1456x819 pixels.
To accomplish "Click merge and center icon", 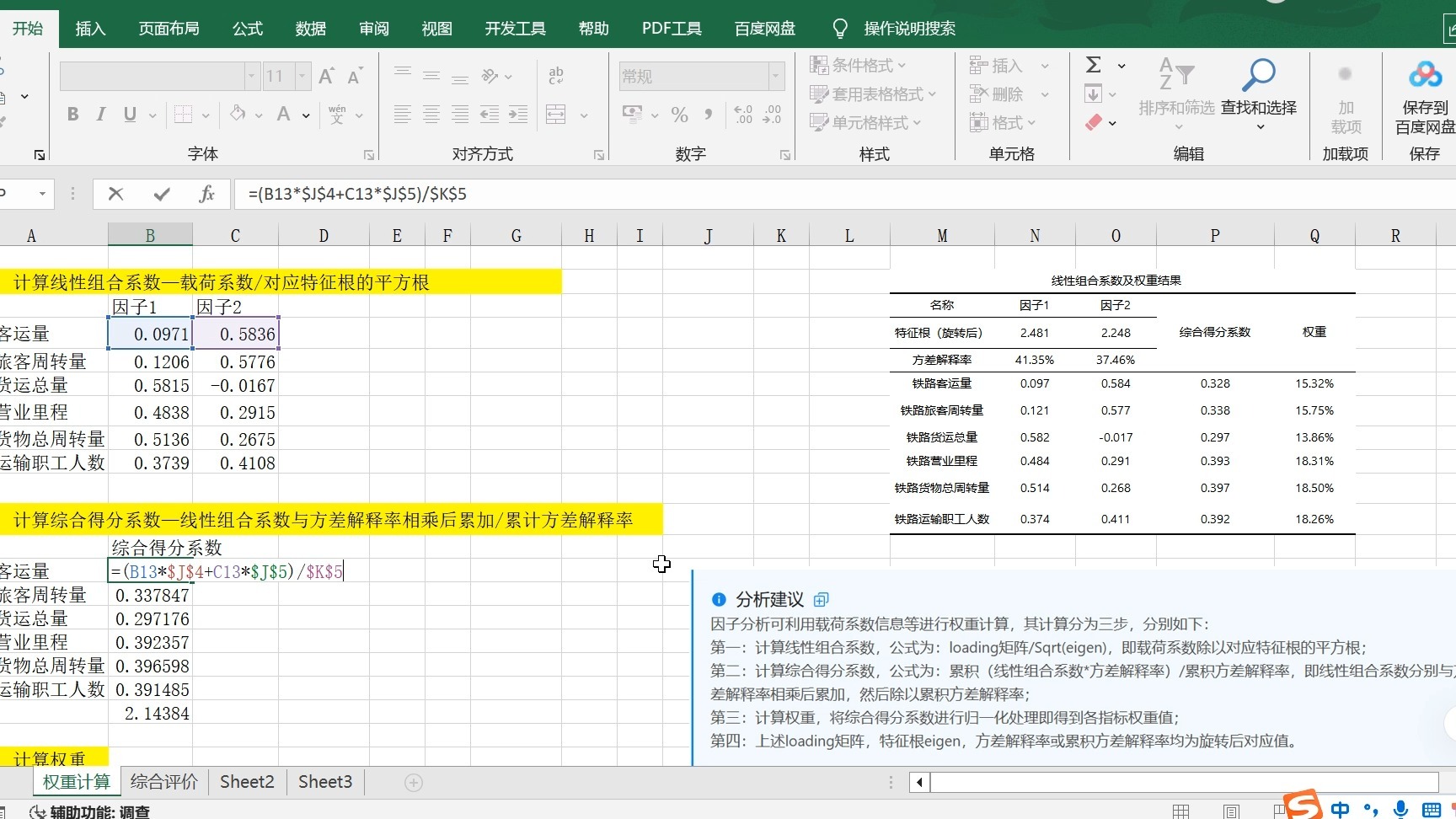I will point(556,115).
